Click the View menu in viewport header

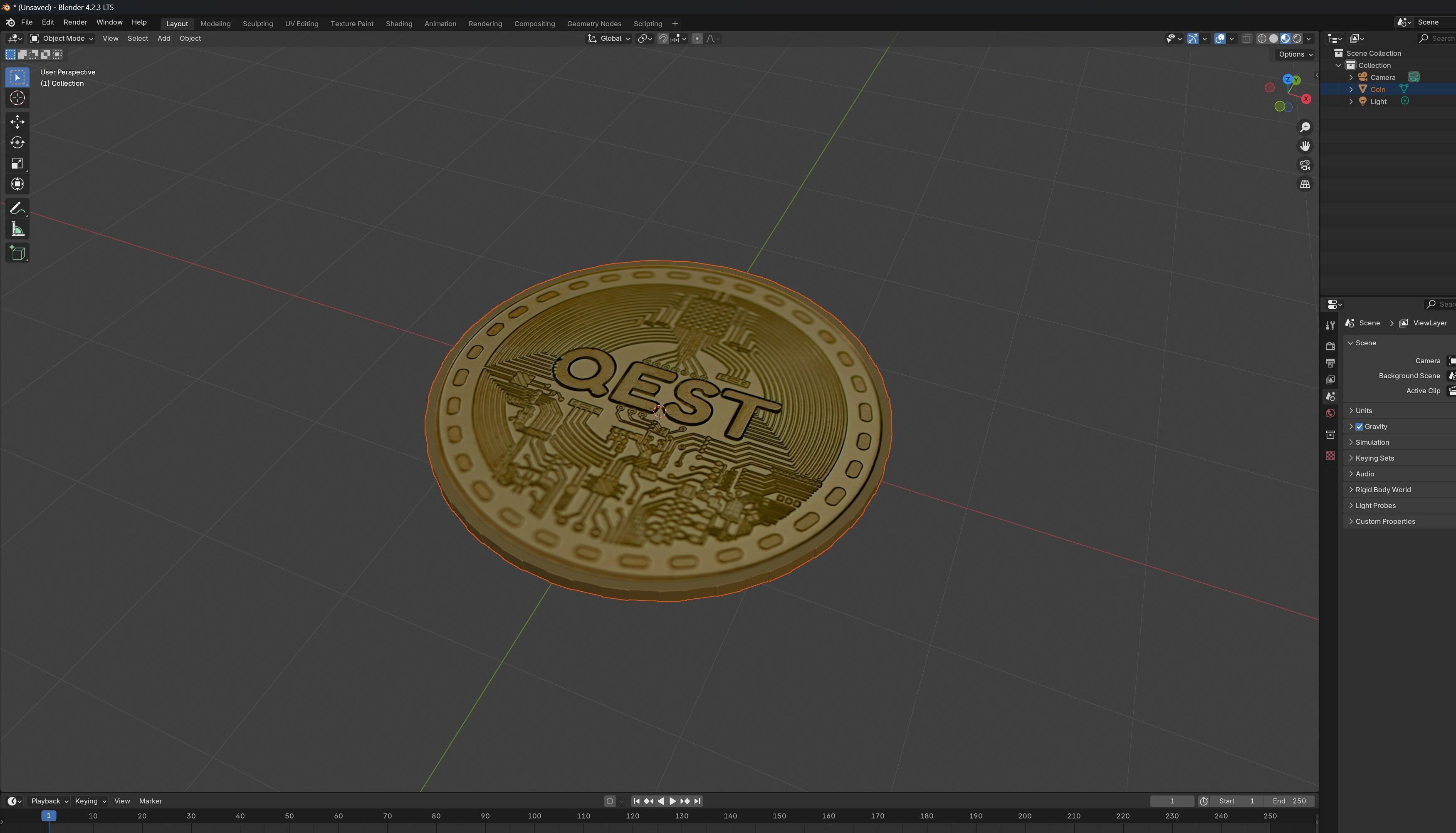pos(110,38)
